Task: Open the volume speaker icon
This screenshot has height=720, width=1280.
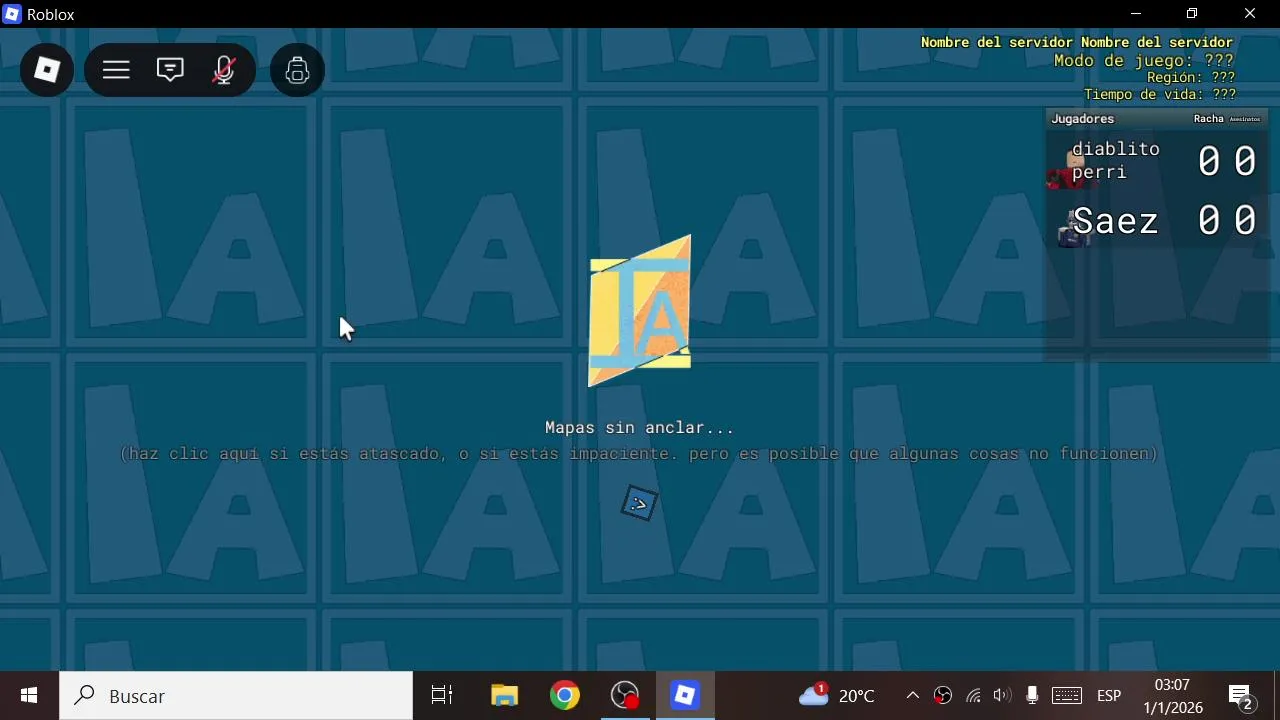Action: click(1002, 695)
